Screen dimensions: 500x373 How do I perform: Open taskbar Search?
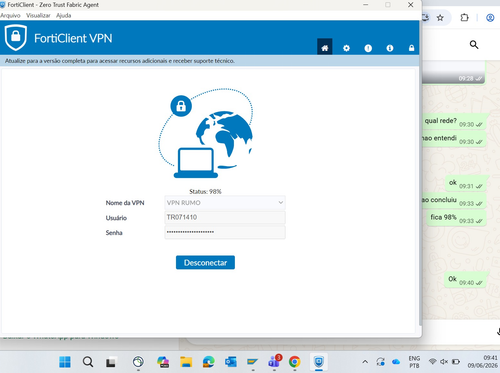pyautogui.click(x=88, y=362)
